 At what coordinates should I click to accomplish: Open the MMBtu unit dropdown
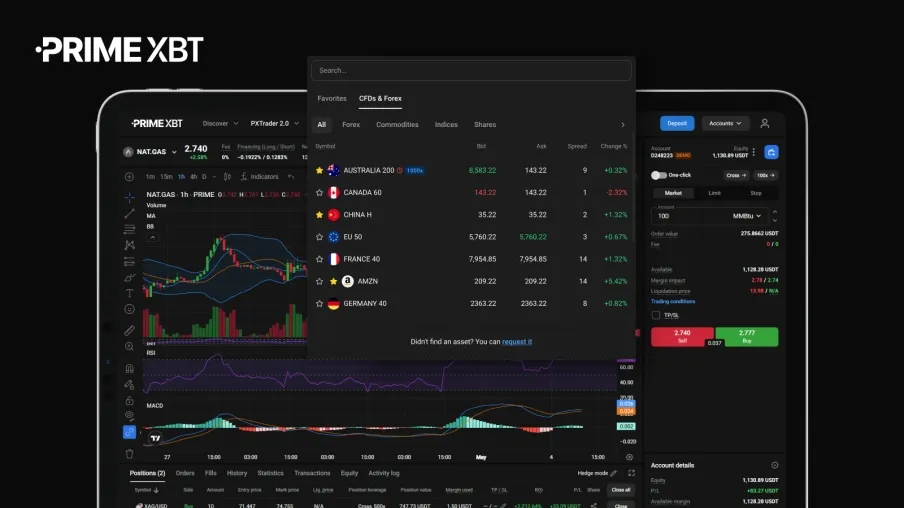pyautogui.click(x=747, y=216)
